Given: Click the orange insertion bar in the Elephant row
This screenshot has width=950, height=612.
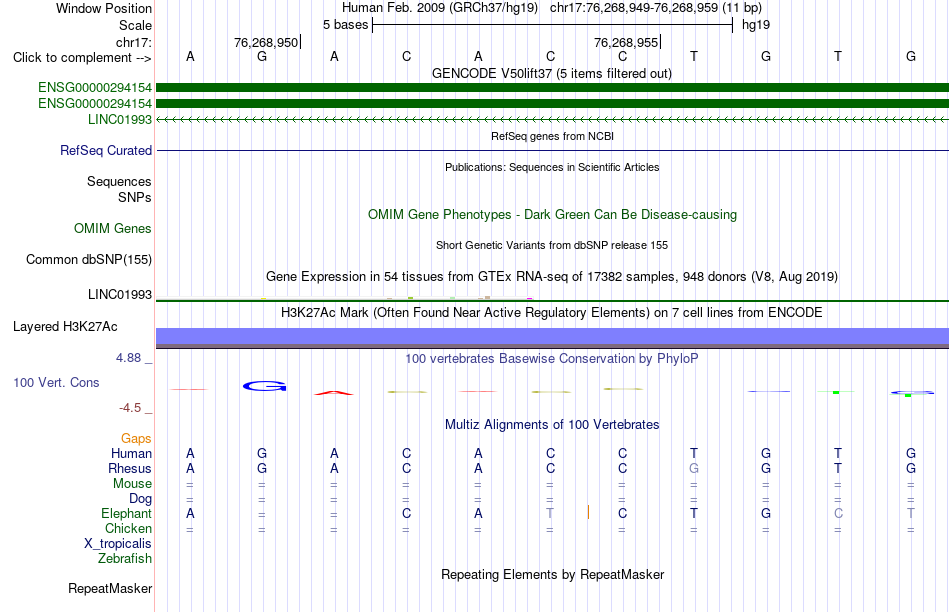Looking at the screenshot, I should point(588,513).
